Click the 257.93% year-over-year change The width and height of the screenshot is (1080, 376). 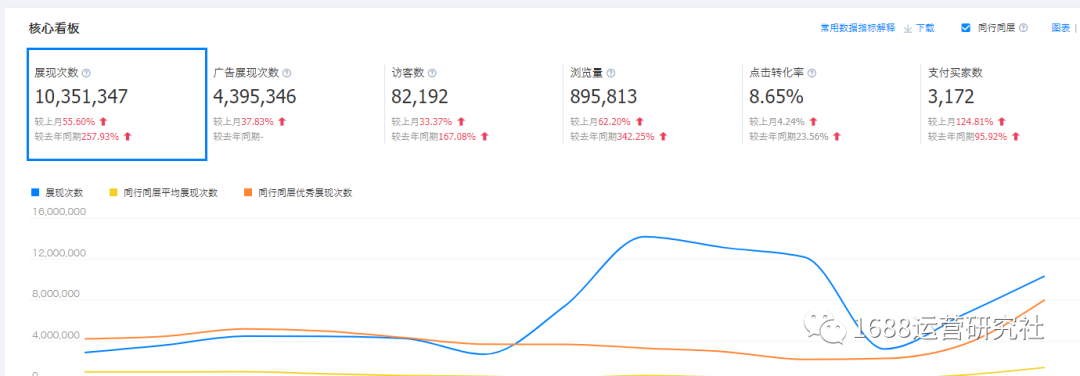pos(100,136)
